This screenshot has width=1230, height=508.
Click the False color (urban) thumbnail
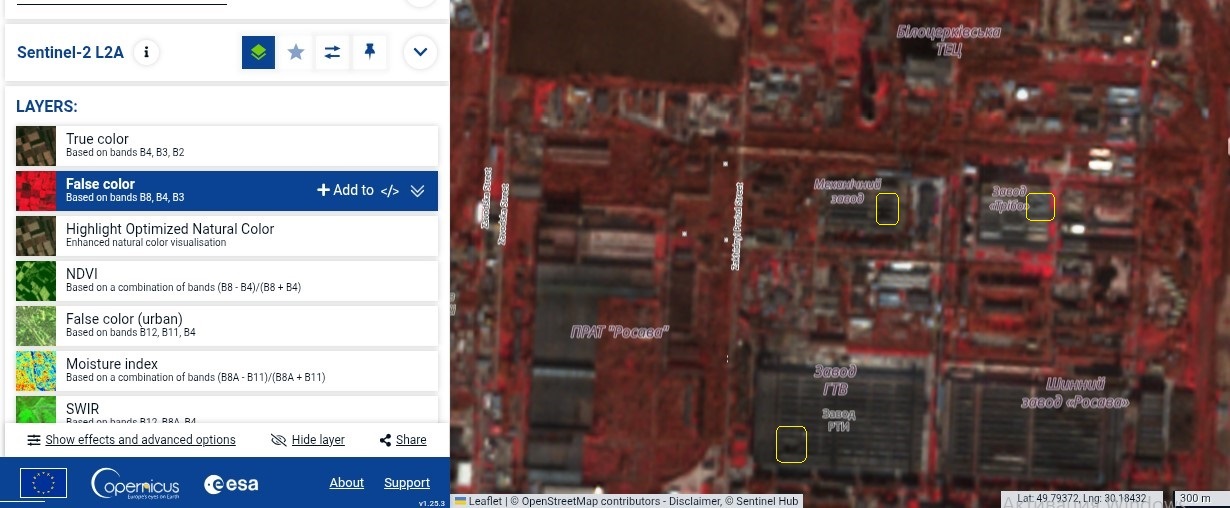(36, 326)
